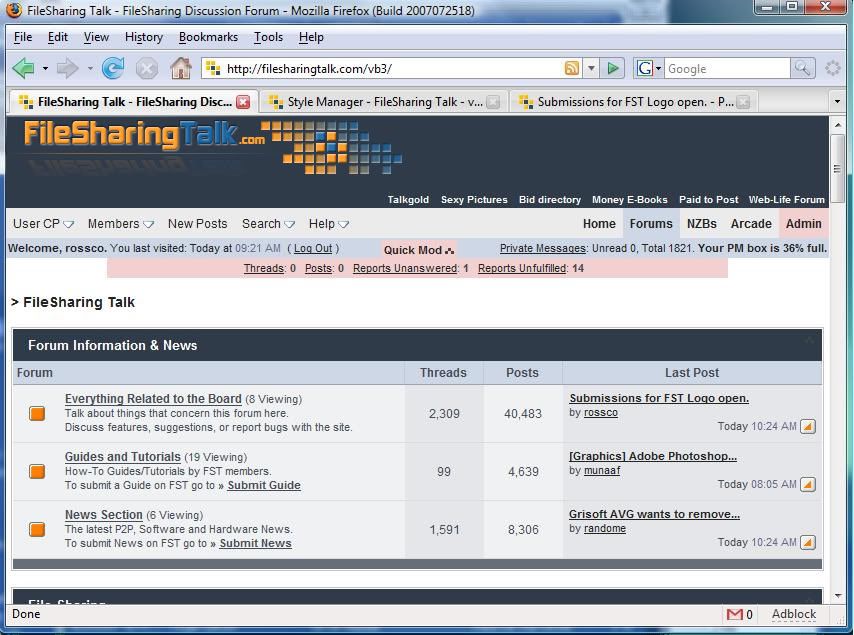Click the vertical scrollbar thumb
Viewport: 854px width, 635px height.
tap(838, 168)
